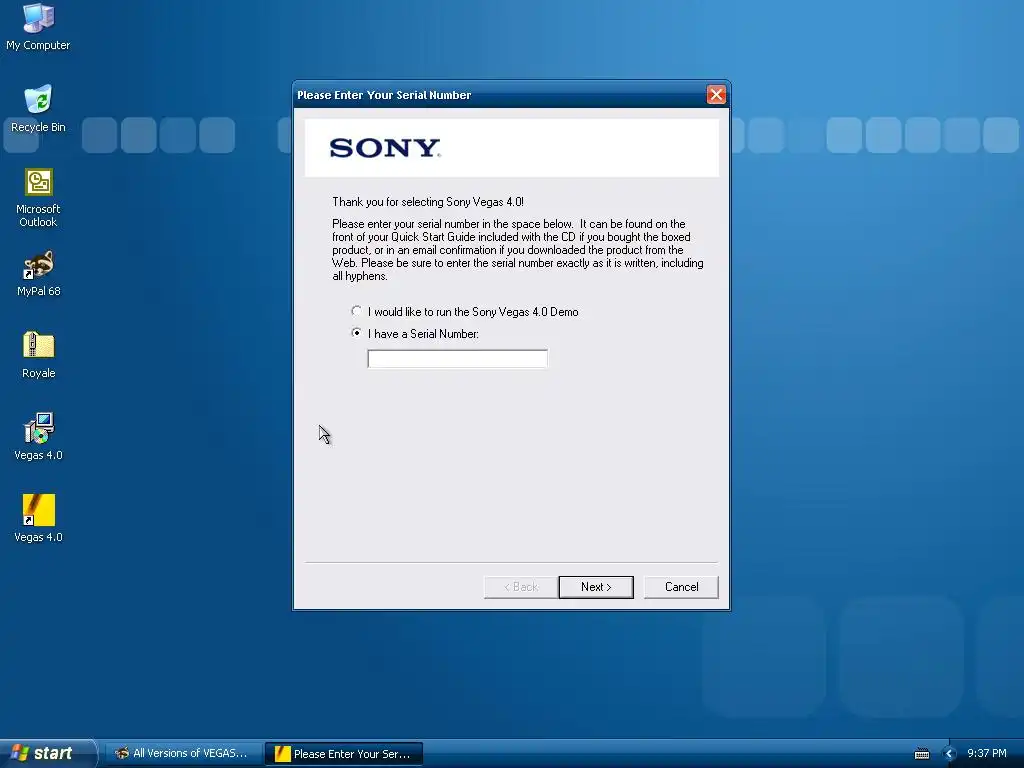
Task: Click into the serial number text field
Action: point(457,359)
